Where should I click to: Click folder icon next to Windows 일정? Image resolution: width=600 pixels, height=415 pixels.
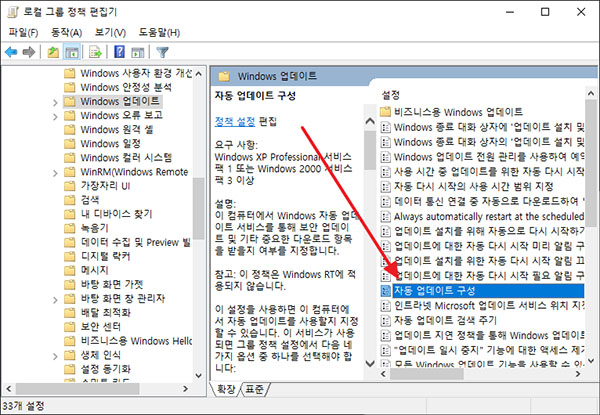[x=69, y=144]
